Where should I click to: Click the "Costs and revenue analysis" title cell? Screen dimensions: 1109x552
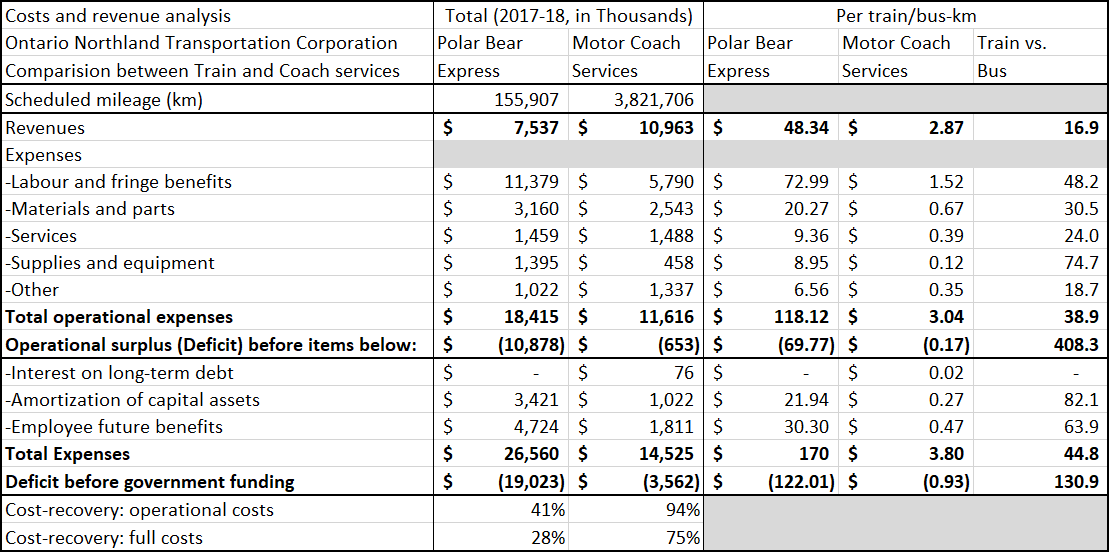click(x=118, y=16)
